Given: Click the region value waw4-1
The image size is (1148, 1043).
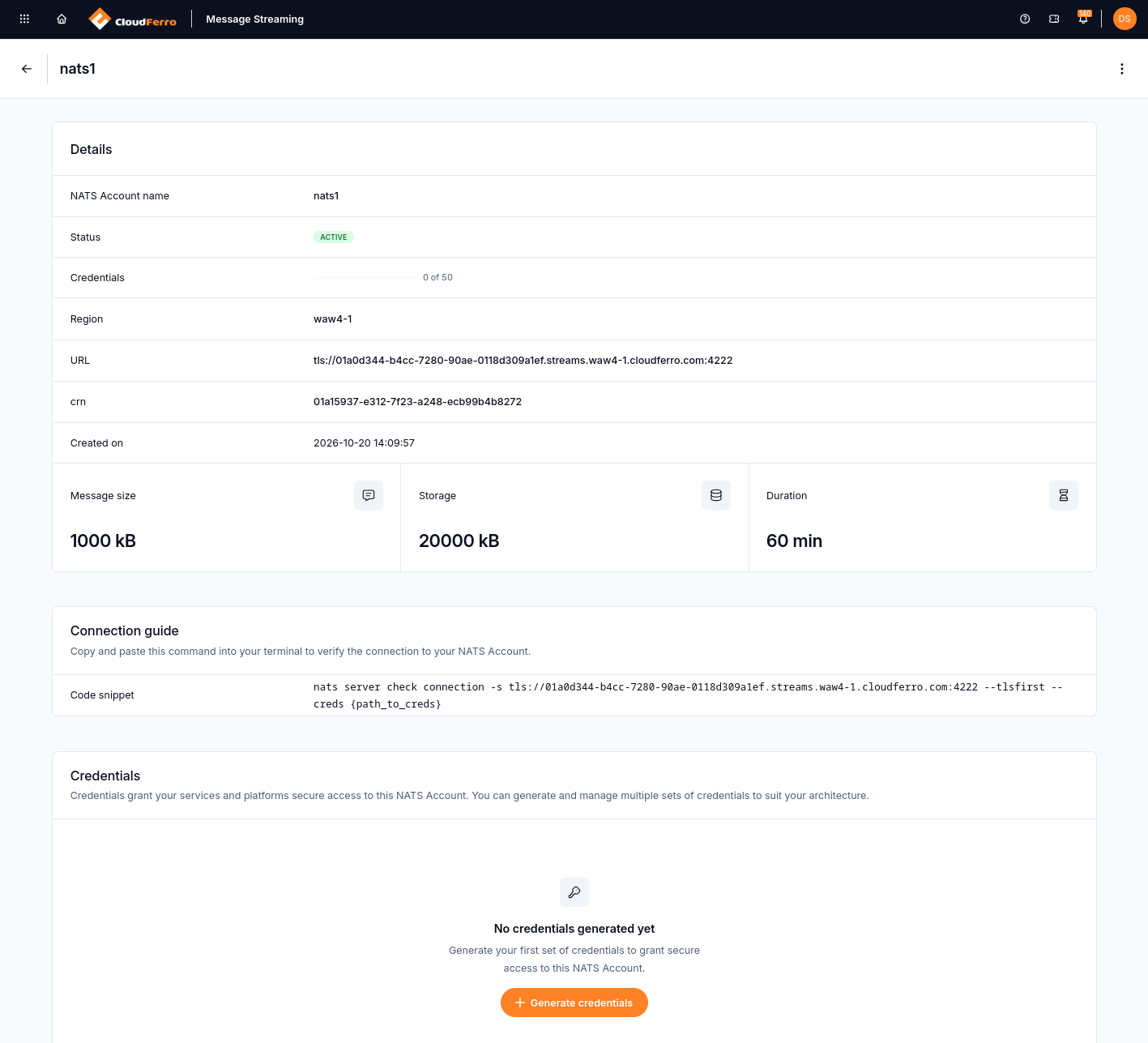Looking at the screenshot, I should click(x=333, y=319).
